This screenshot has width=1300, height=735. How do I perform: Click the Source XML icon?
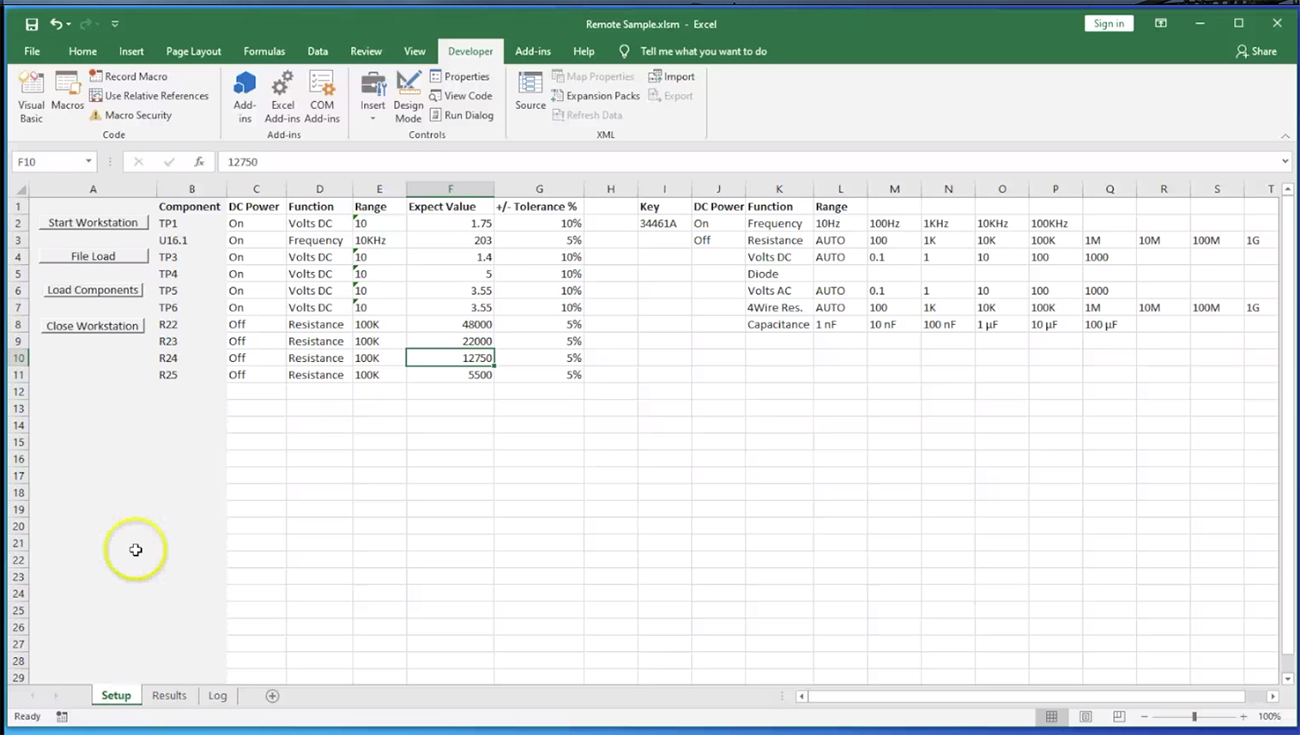pos(530,90)
